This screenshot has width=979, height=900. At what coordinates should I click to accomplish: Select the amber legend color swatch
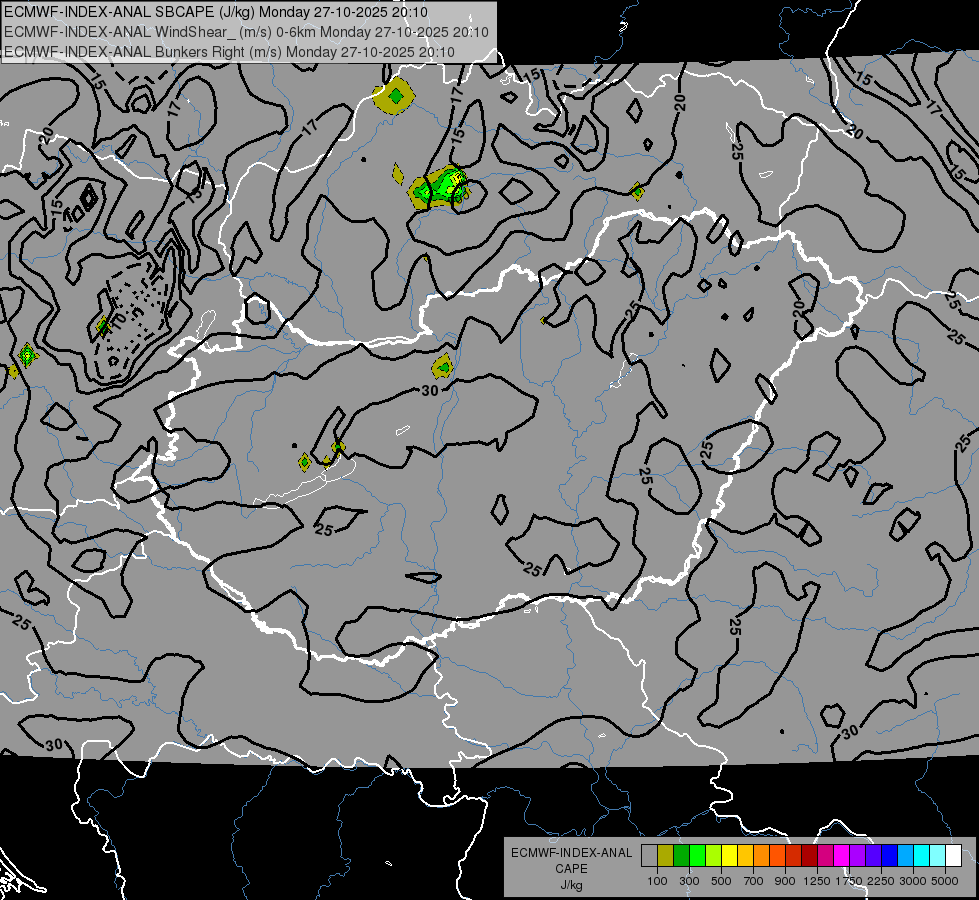(x=745, y=855)
